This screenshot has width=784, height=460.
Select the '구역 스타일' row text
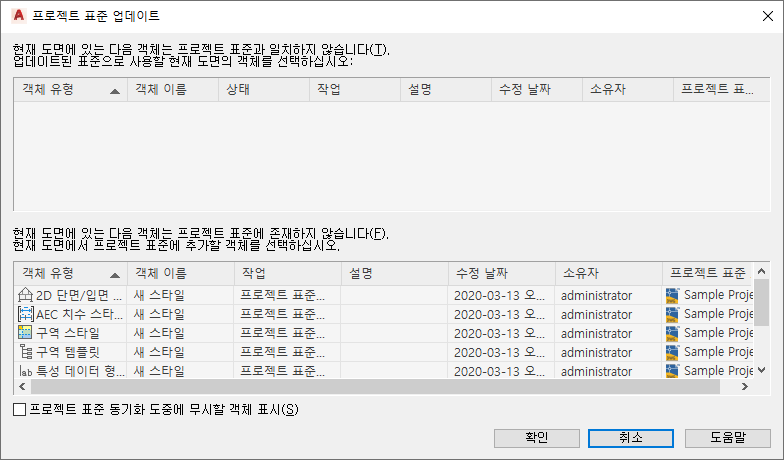coord(68,333)
